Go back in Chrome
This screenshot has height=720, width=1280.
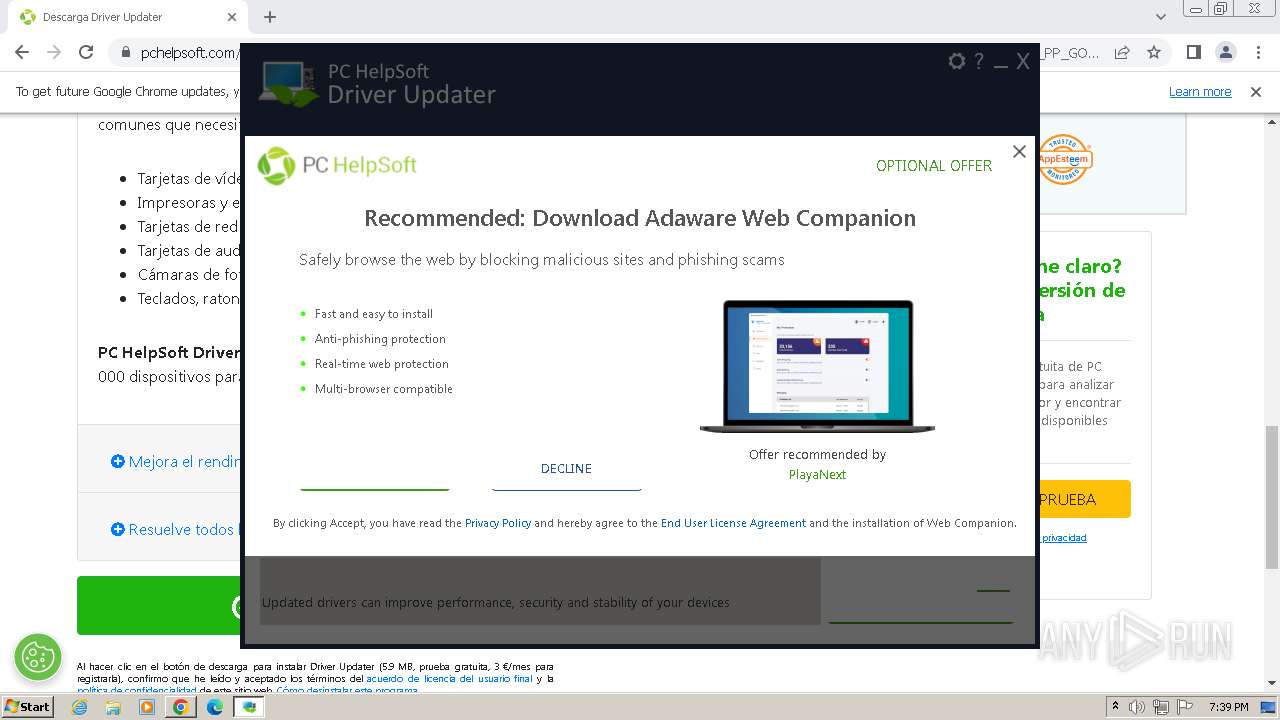[22, 52]
